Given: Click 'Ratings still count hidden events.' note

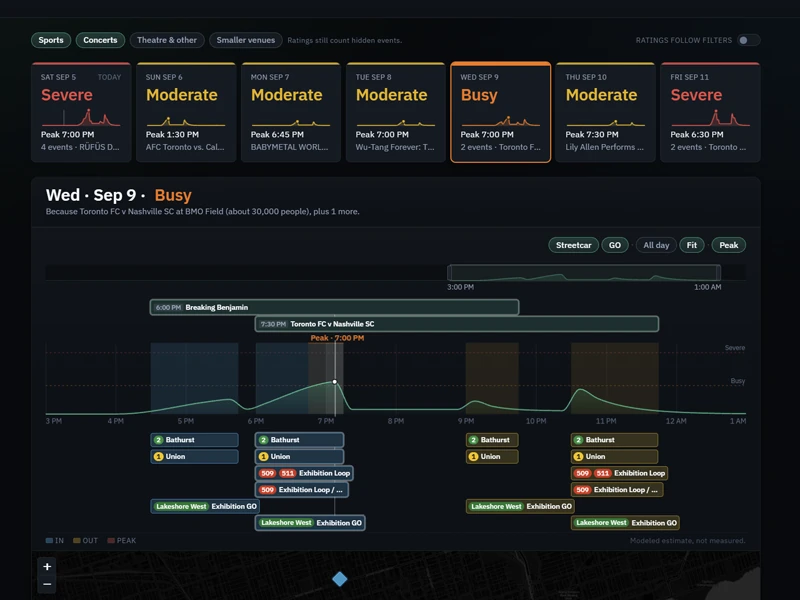Looking at the screenshot, I should pyautogui.click(x=344, y=40).
